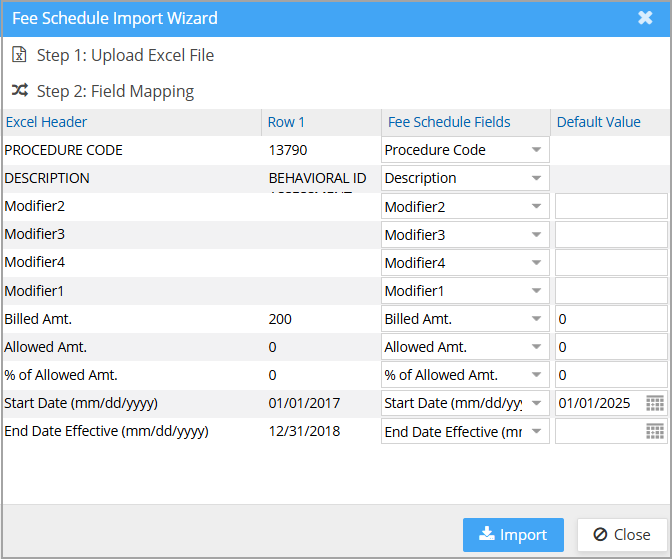Click the Fee Schedule Fields column heading

click(x=448, y=122)
